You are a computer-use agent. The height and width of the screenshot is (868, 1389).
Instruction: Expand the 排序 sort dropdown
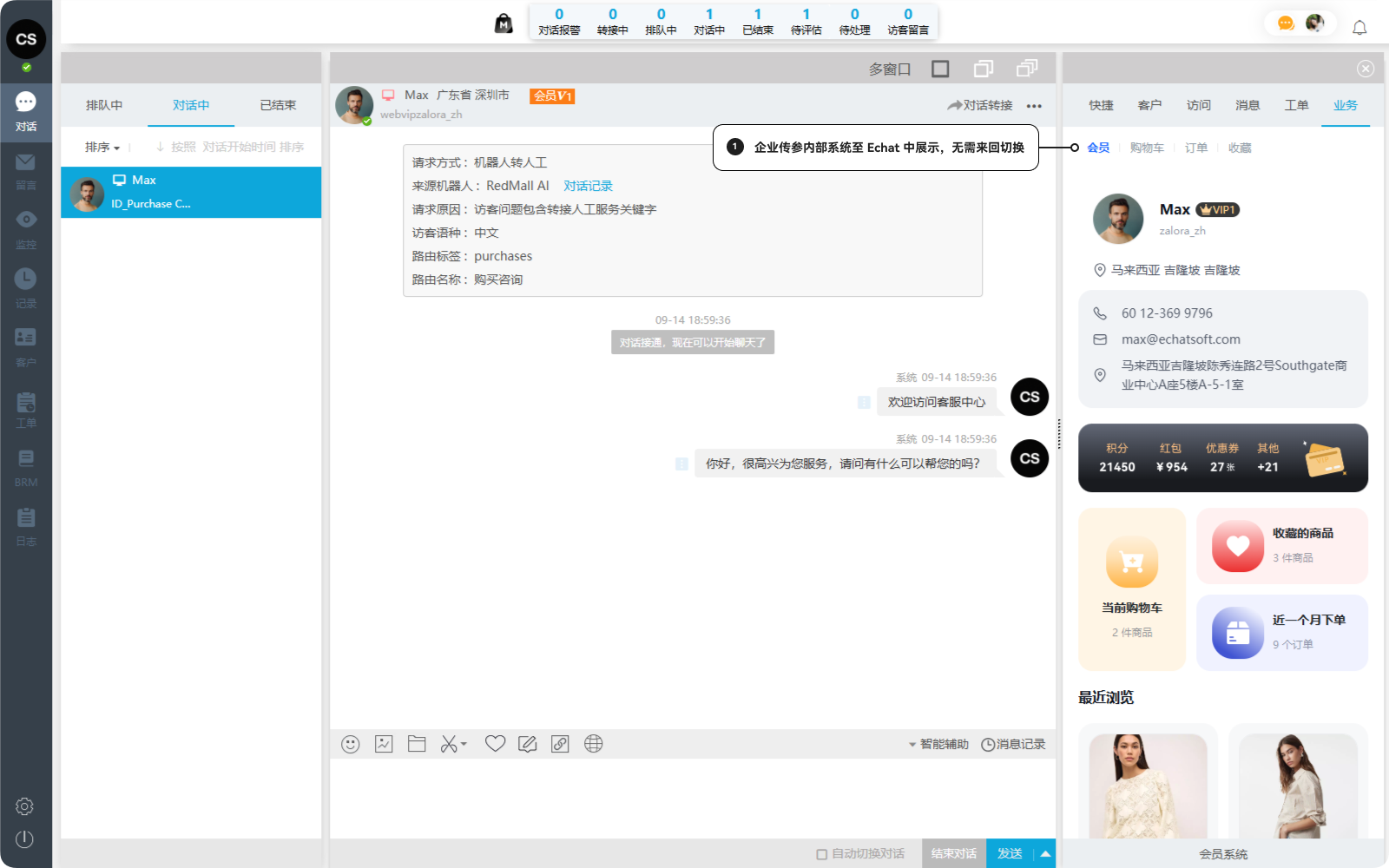click(x=102, y=148)
